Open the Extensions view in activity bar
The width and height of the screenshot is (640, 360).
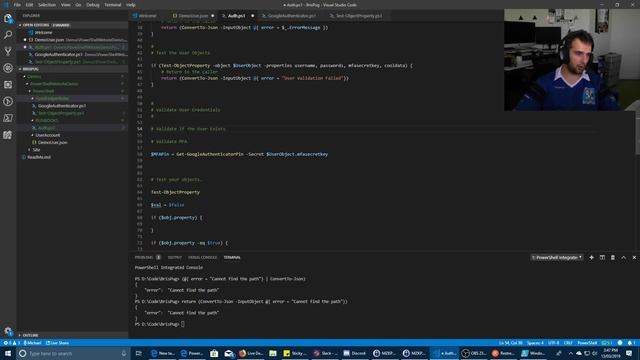[8, 85]
